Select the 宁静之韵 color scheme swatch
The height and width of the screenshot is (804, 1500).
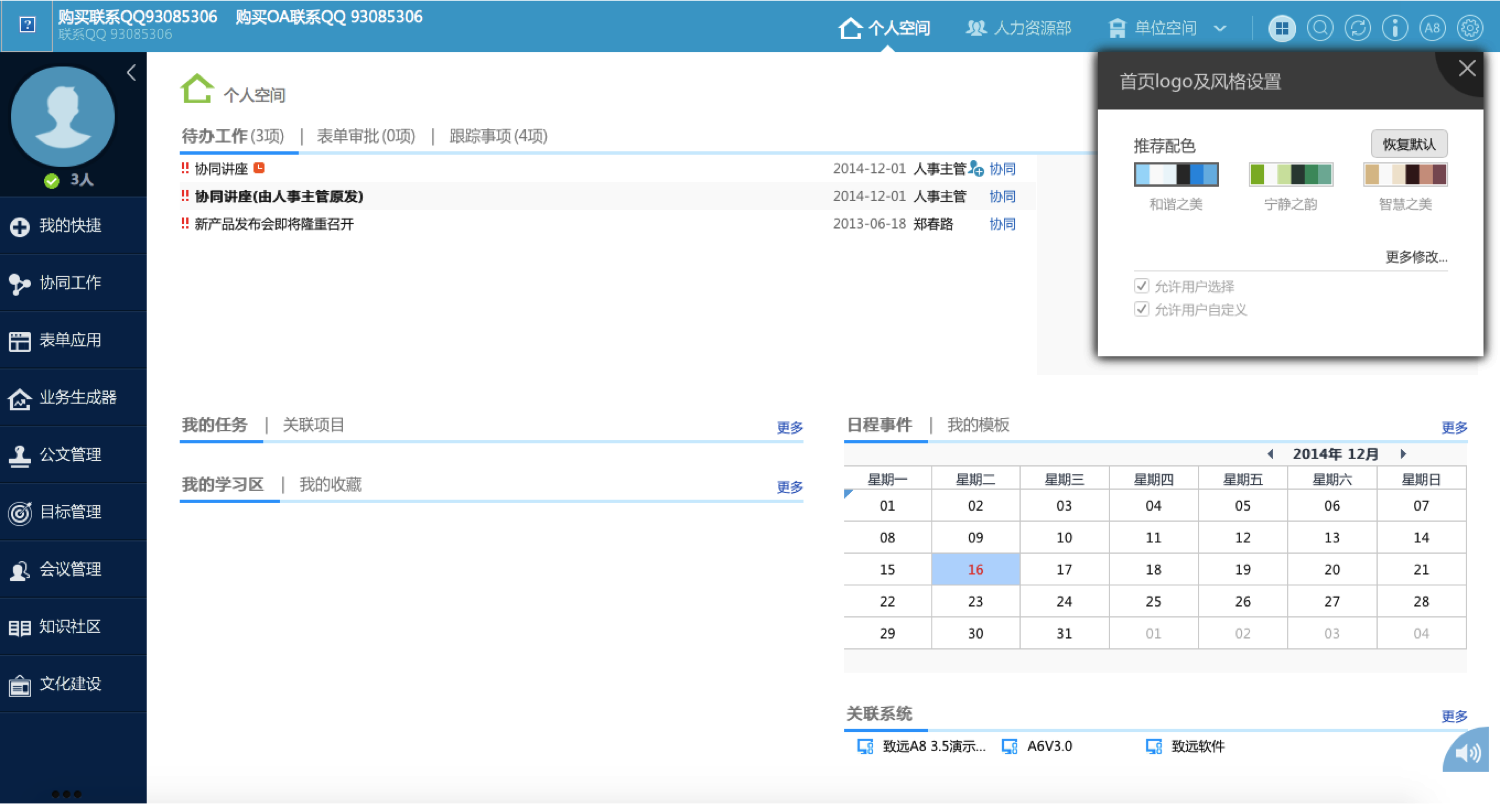1290,175
